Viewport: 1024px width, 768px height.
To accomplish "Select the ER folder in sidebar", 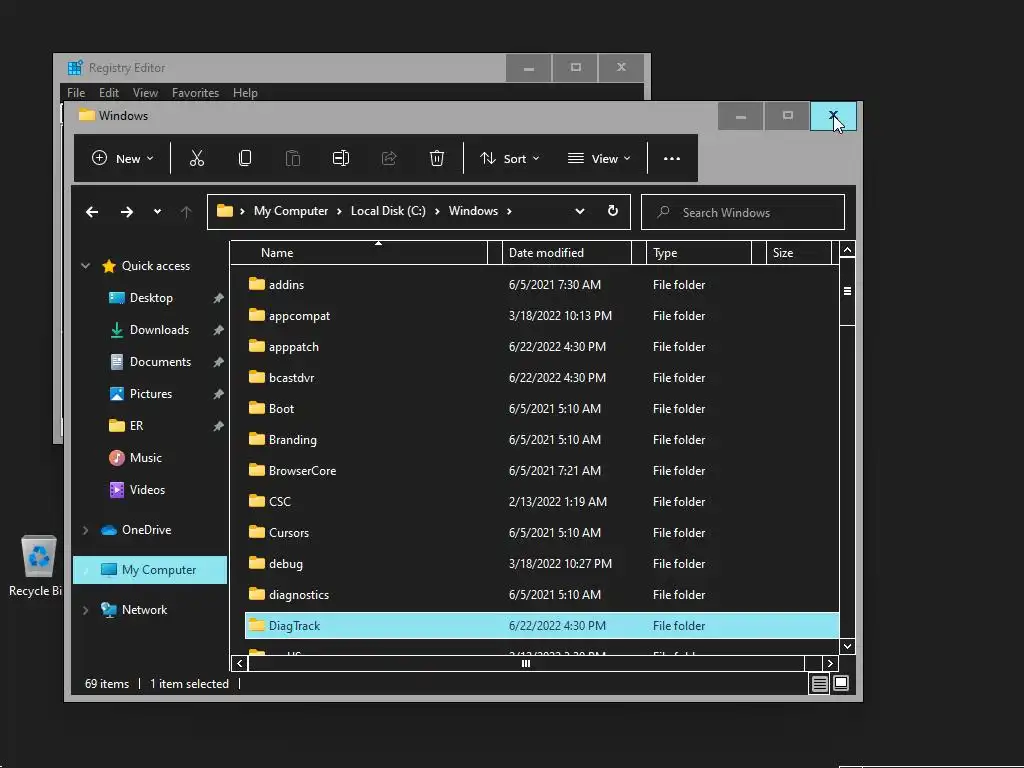I will coord(136,426).
